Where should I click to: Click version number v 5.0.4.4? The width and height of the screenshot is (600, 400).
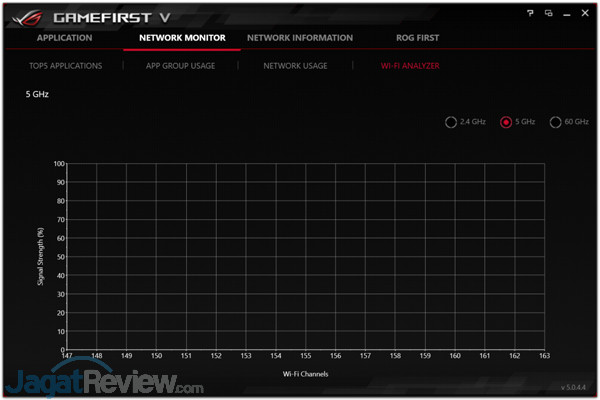coord(573,387)
